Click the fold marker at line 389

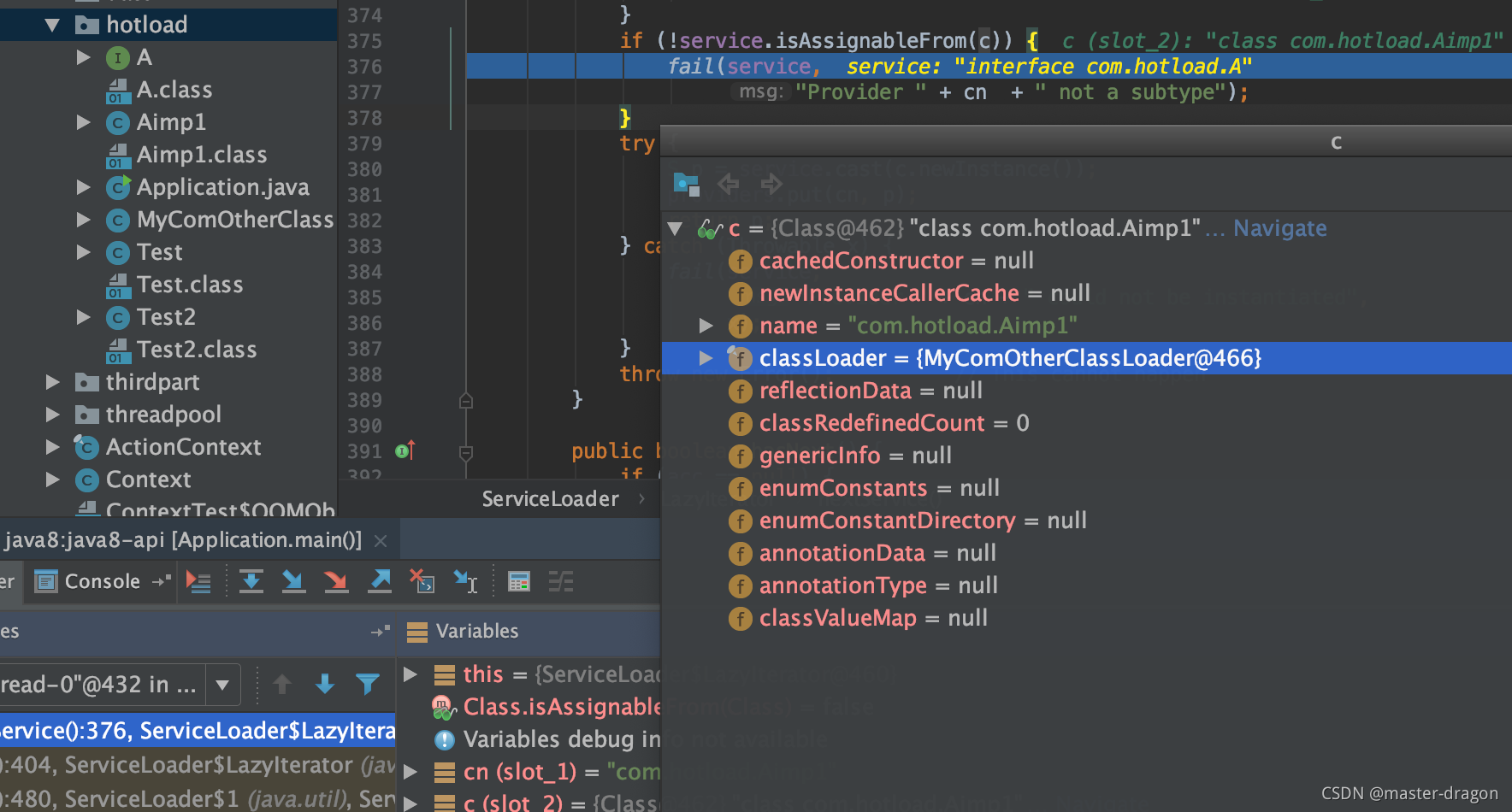[x=466, y=400]
